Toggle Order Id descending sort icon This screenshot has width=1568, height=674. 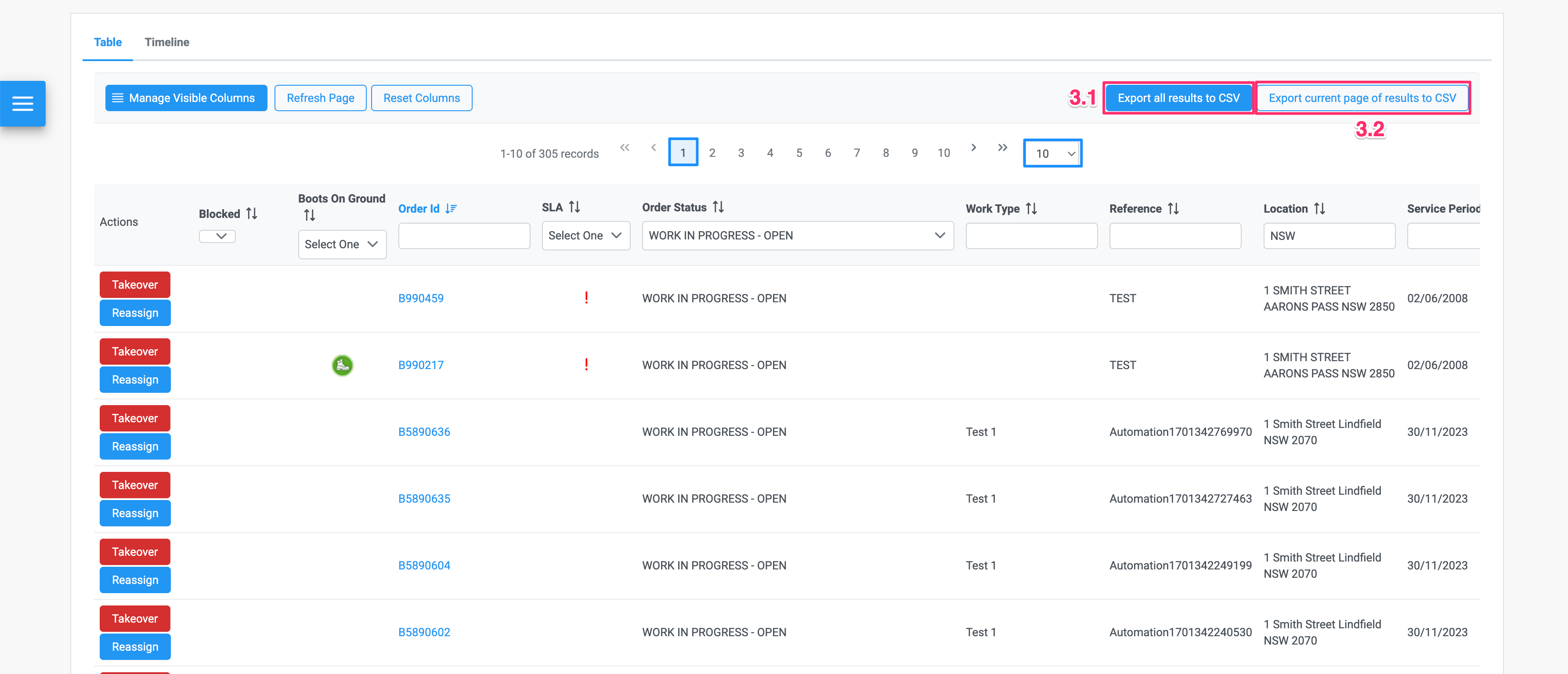coord(451,209)
